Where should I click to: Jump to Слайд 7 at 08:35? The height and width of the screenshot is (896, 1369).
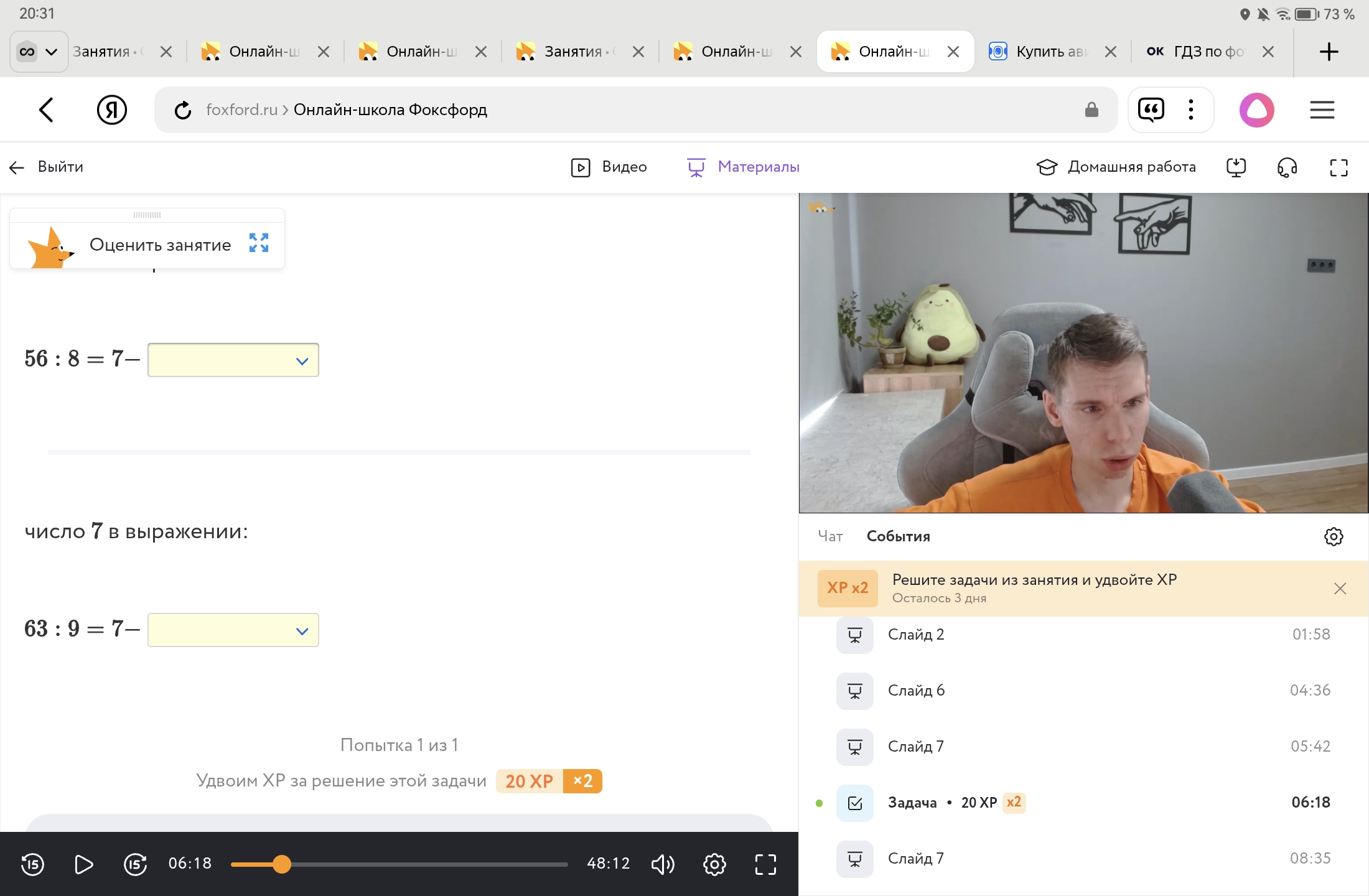click(1083, 859)
